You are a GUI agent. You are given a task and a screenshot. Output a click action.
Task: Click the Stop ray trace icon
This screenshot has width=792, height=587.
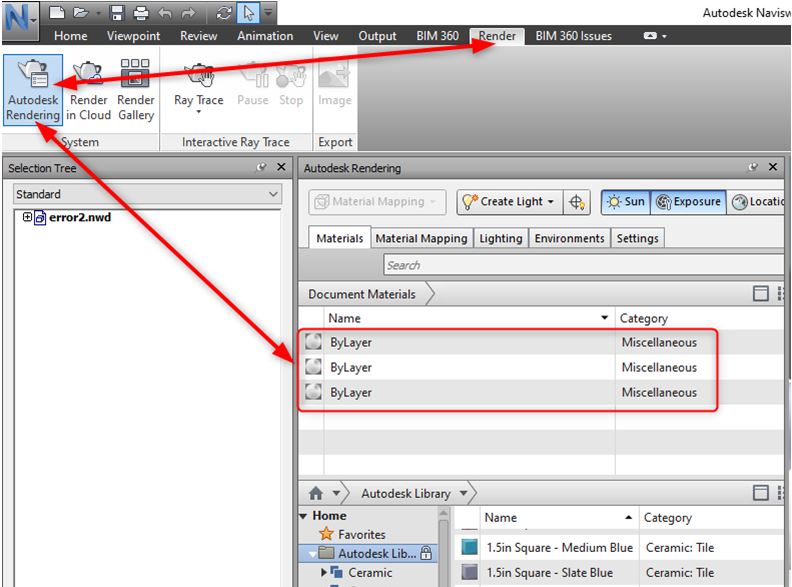point(291,74)
